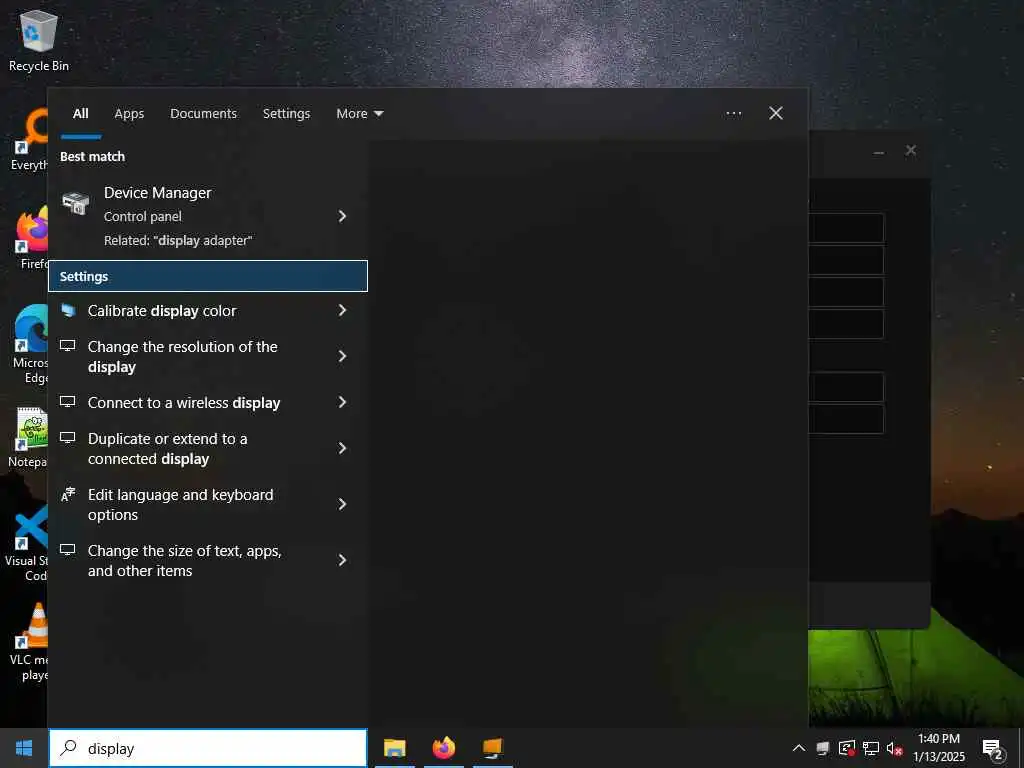Close the background window behind search

910,151
